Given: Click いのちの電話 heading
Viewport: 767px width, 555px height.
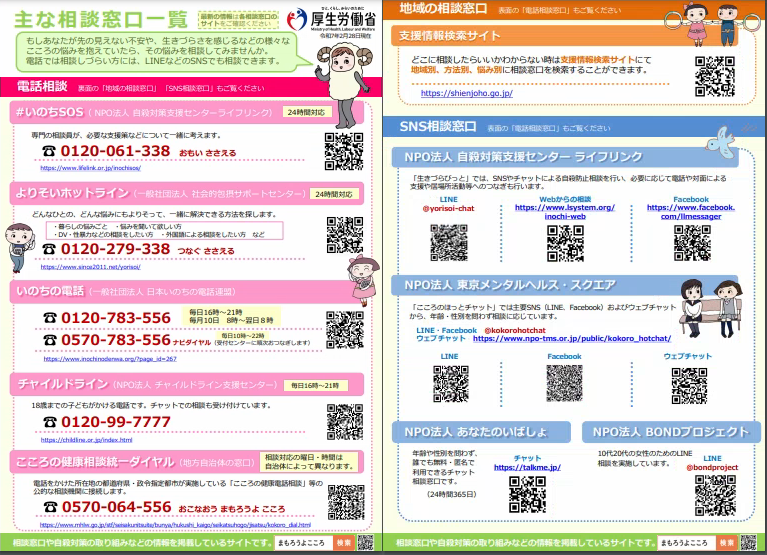Looking at the screenshot, I should pos(50,291).
